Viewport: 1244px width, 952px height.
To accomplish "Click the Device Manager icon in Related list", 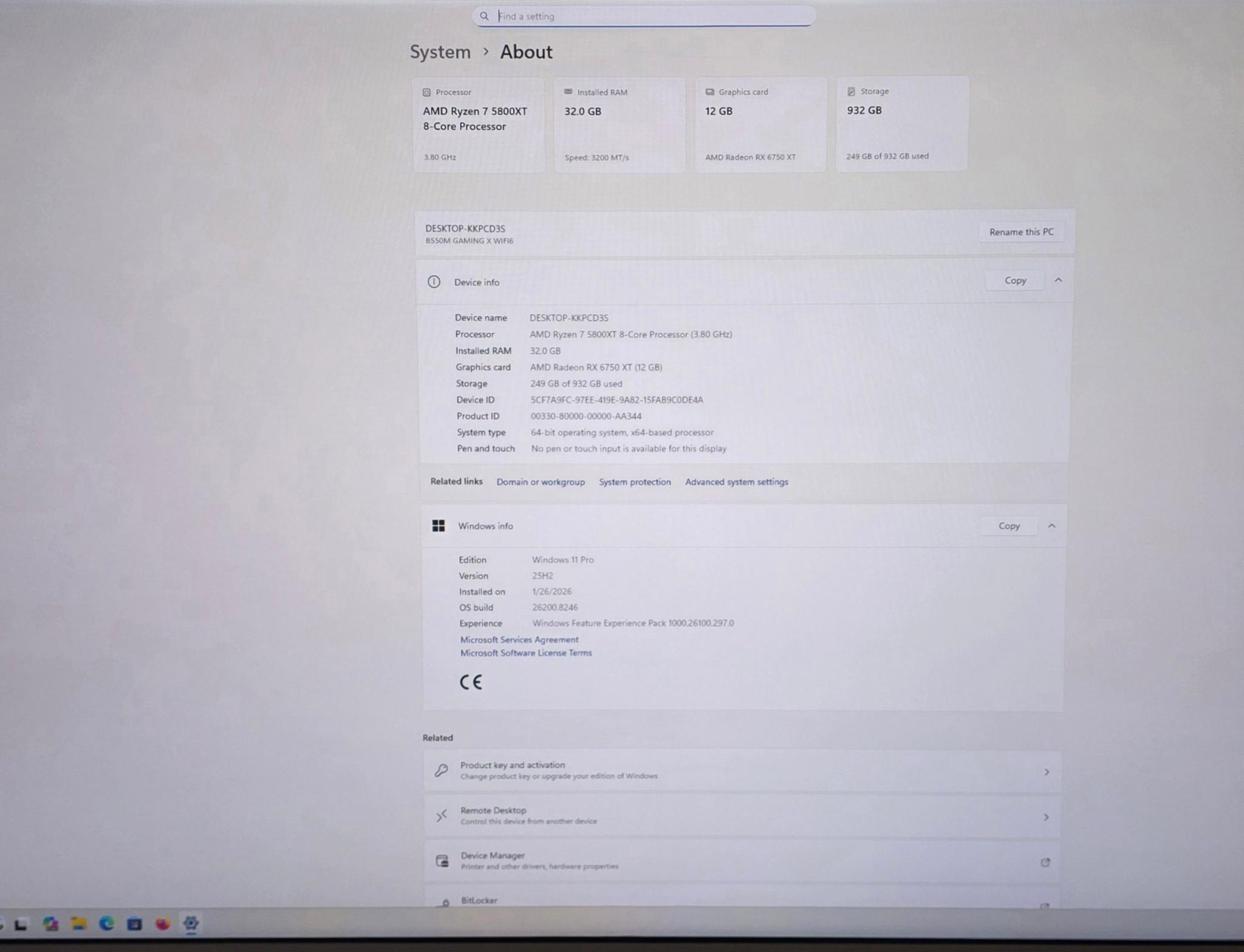I will tap(442, 861).
